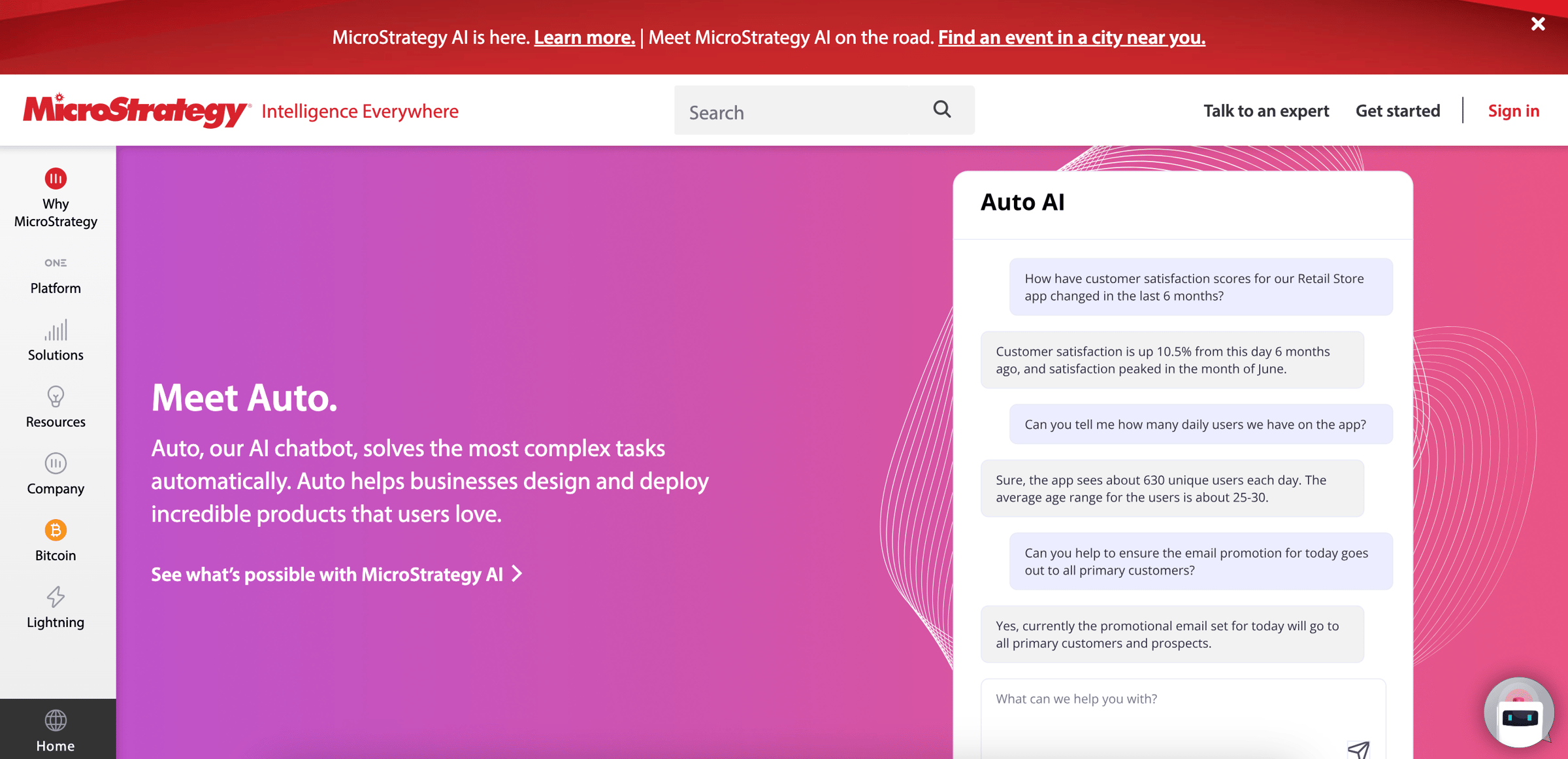The height and width of the screenshot is (759, 1568).
Task: Click Talk to an expert
Action: [1266, 110]
